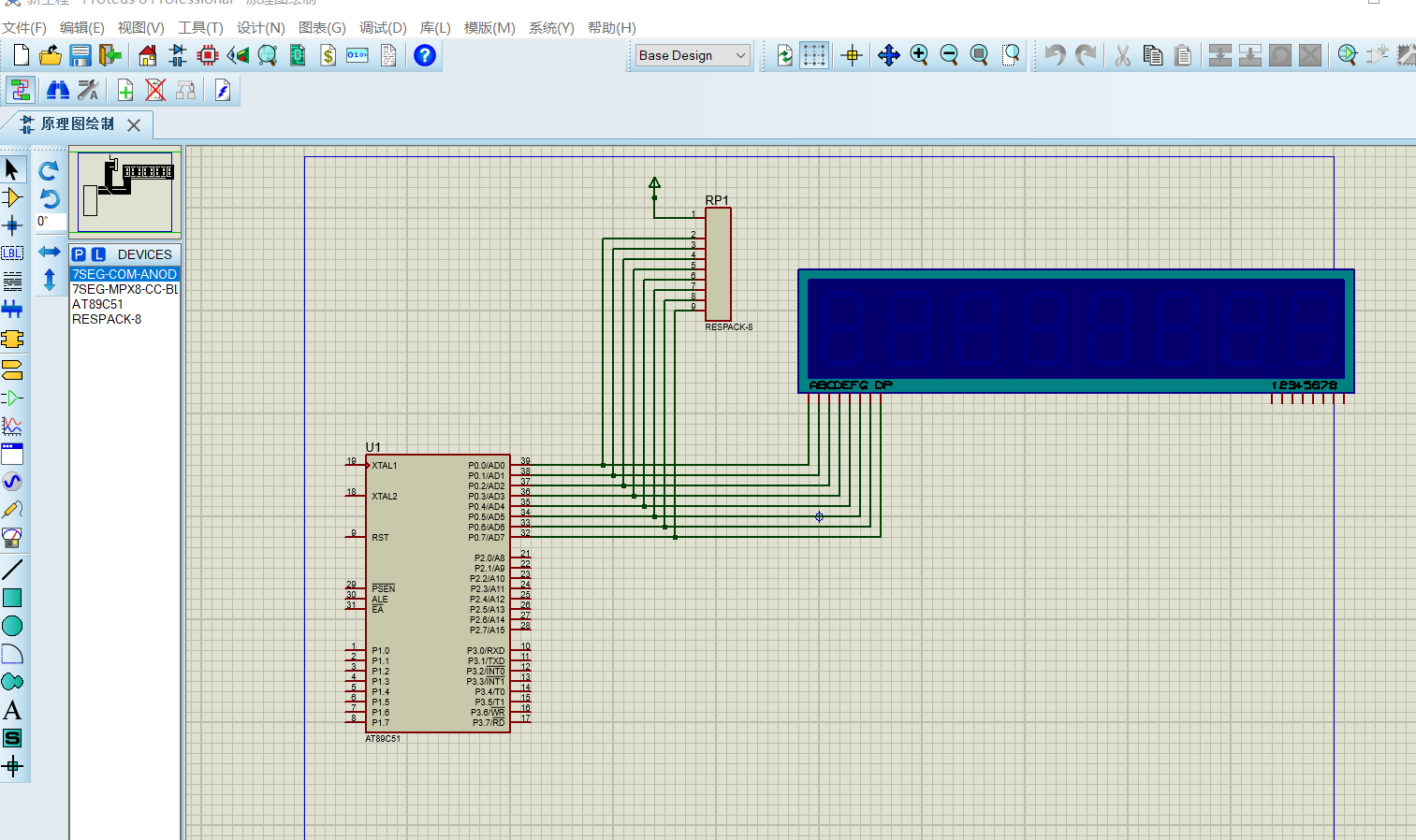Open 视图(V) menu
This screenshot has width=1416, height=840.
[140, 28]
